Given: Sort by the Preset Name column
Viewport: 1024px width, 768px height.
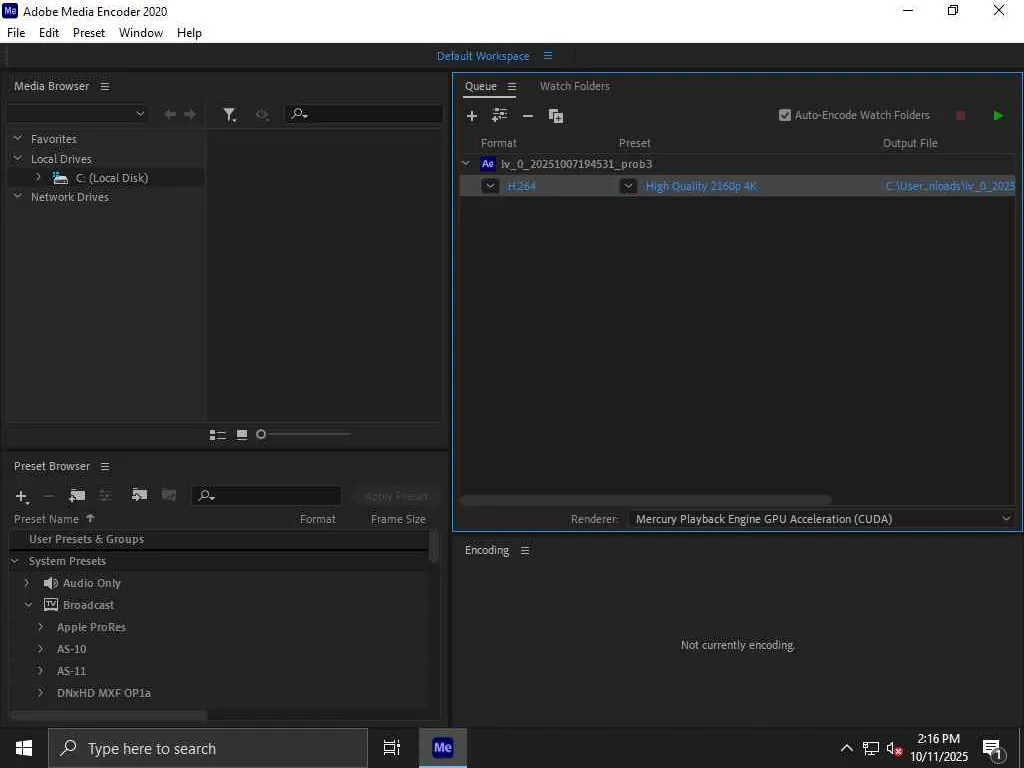Looking at the screenshot, I should pos(46,519).
